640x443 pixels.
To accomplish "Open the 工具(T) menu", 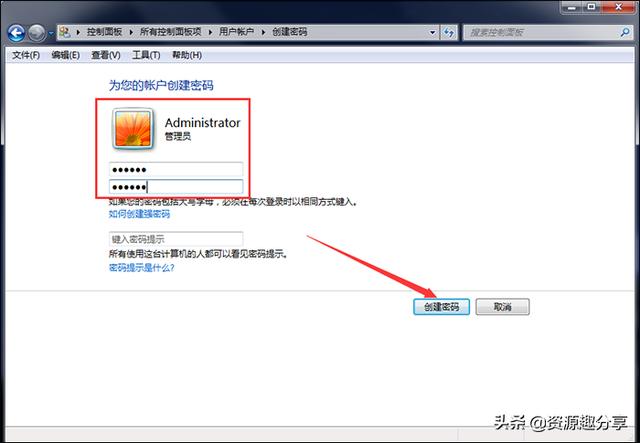I will (146, 55).
